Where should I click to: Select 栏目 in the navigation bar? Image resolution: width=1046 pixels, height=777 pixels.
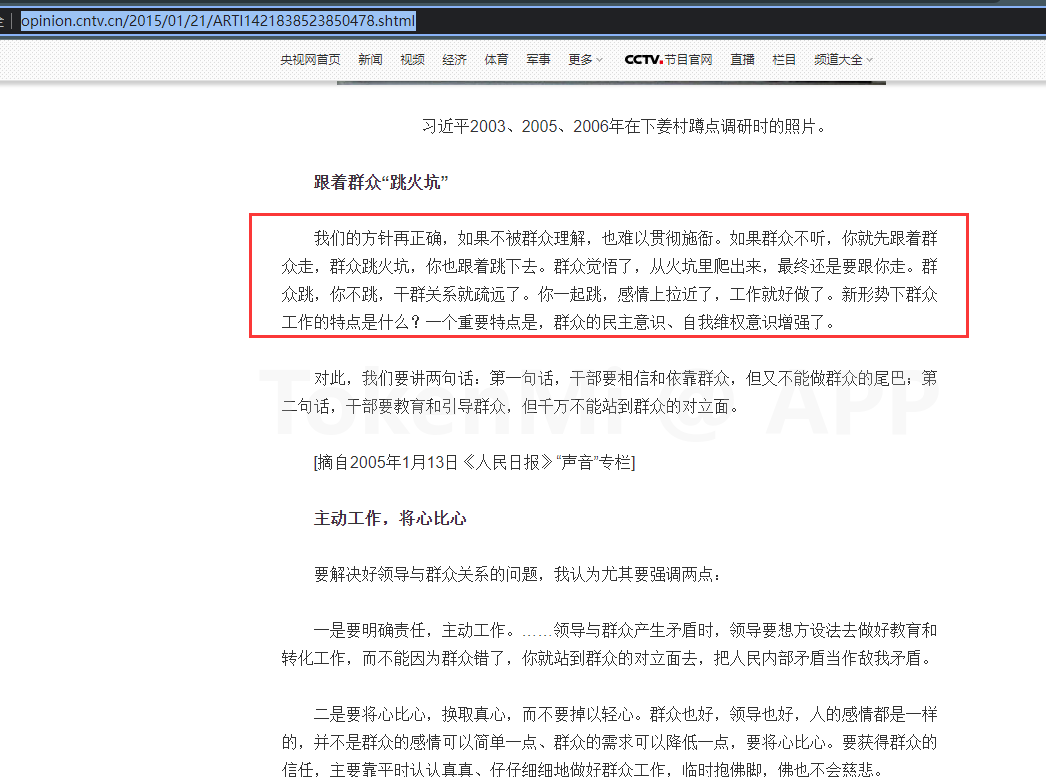[x=784, y=60]
